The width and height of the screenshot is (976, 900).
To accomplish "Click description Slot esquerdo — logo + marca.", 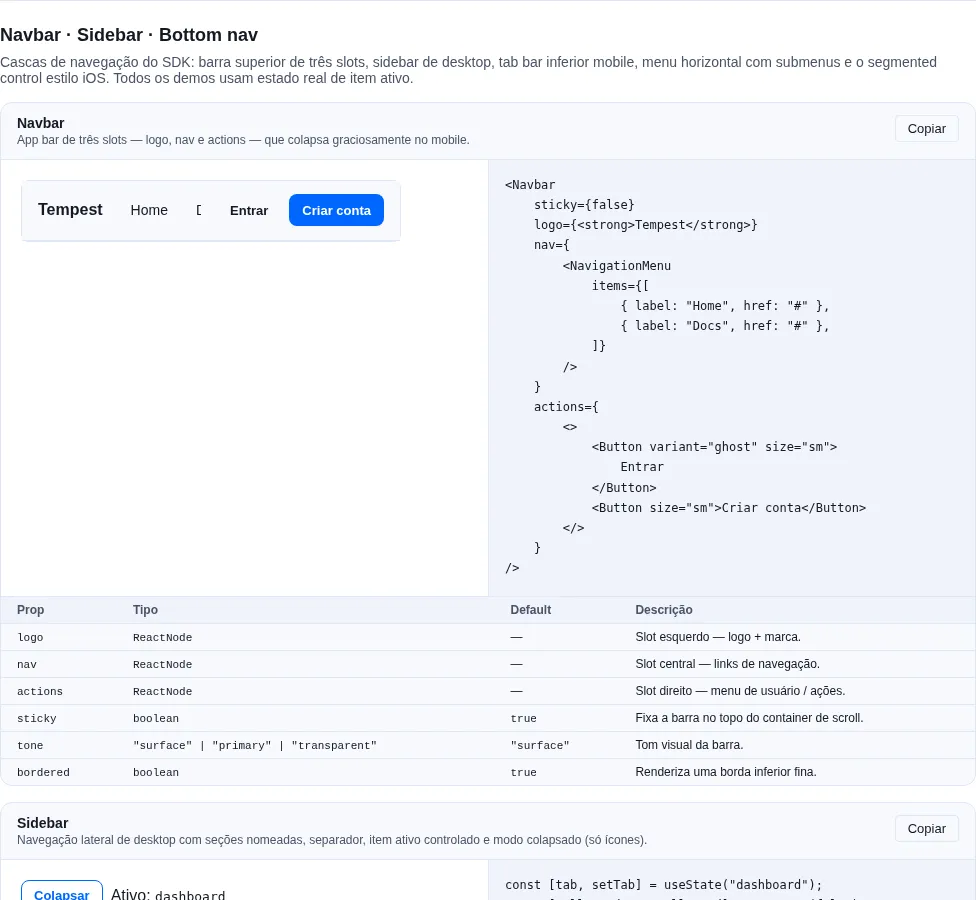I will pyautogui.click(x=718, y=637).
